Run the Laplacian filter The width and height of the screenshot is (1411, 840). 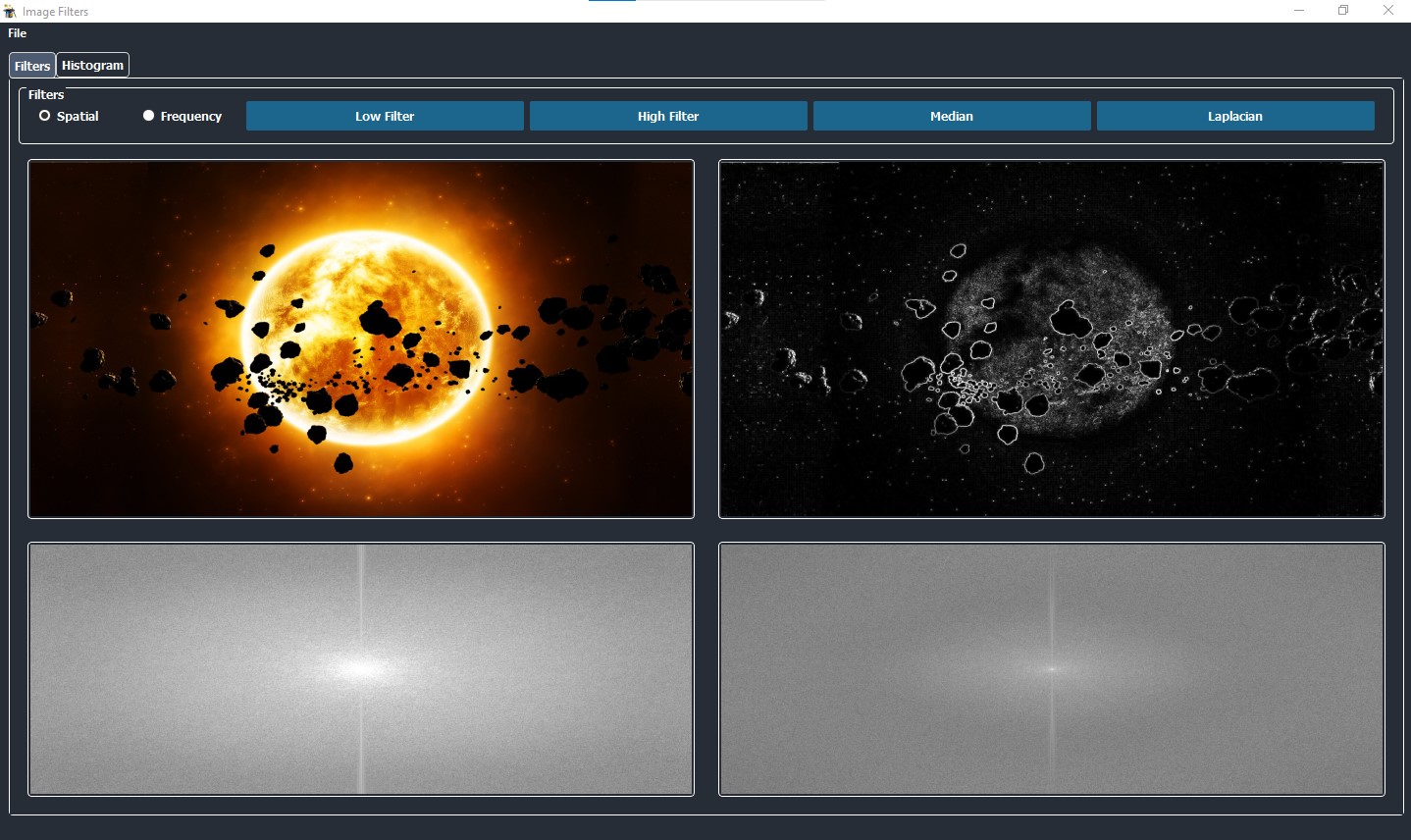click(x=1235, y=116)
